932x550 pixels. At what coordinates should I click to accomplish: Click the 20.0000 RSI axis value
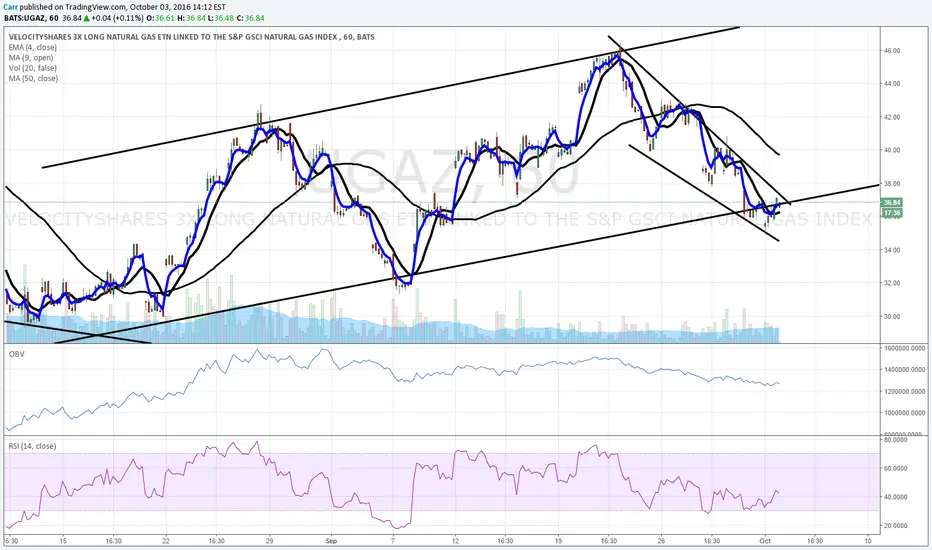(x=895, y=526)
